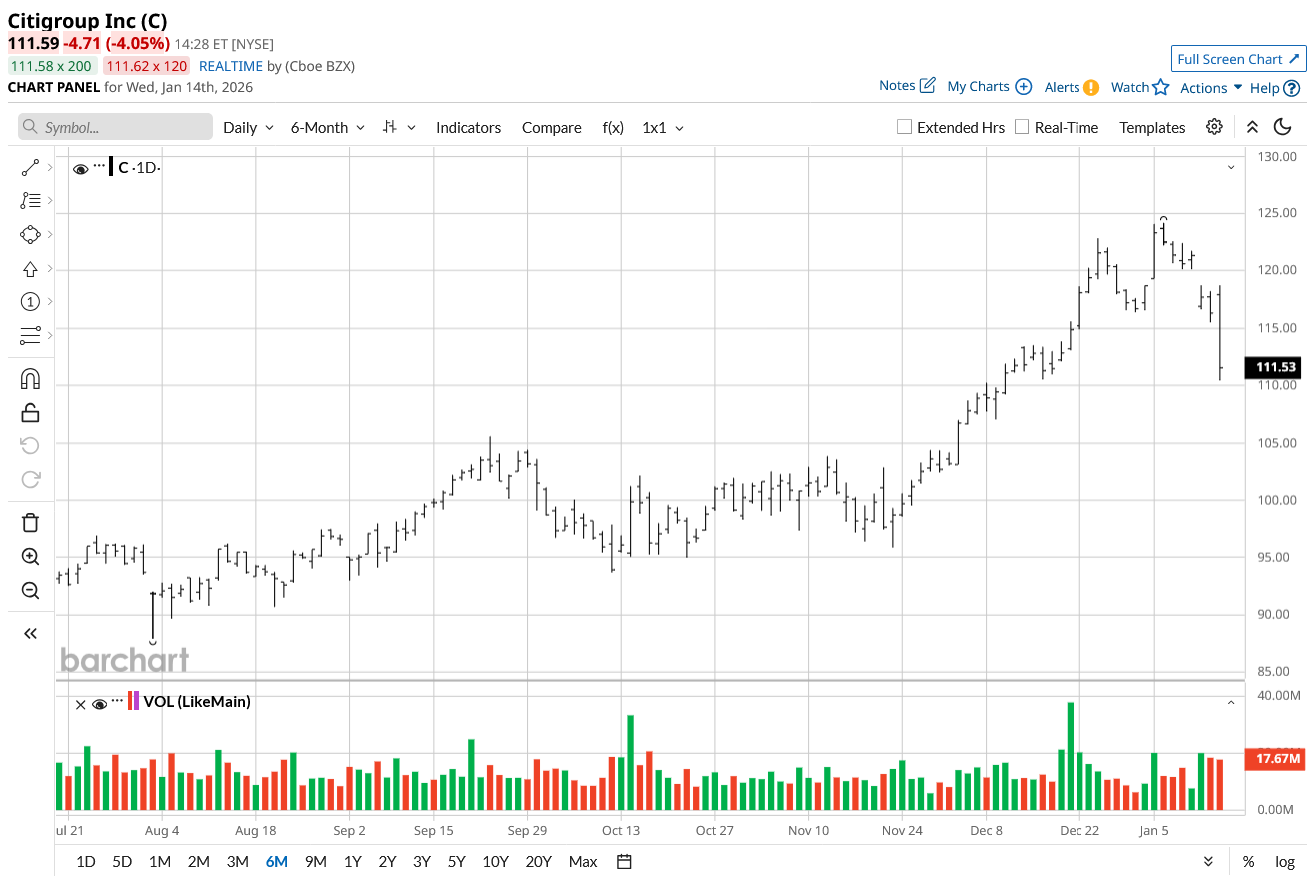1308x876 pixels.
Task: Toggle the magnet snap mode
Action: coord(30,379)
